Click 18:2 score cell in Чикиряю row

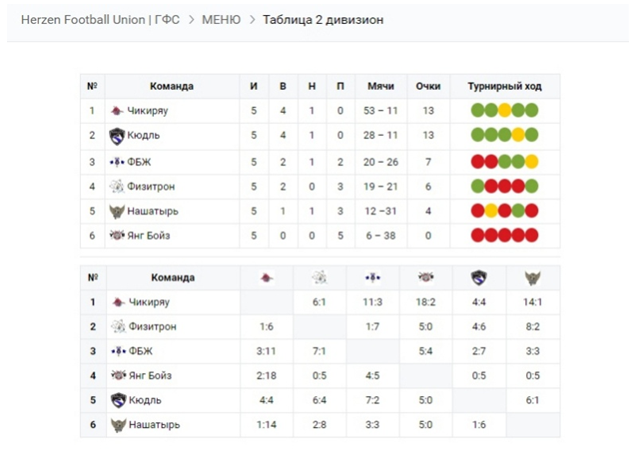(426, 302)
